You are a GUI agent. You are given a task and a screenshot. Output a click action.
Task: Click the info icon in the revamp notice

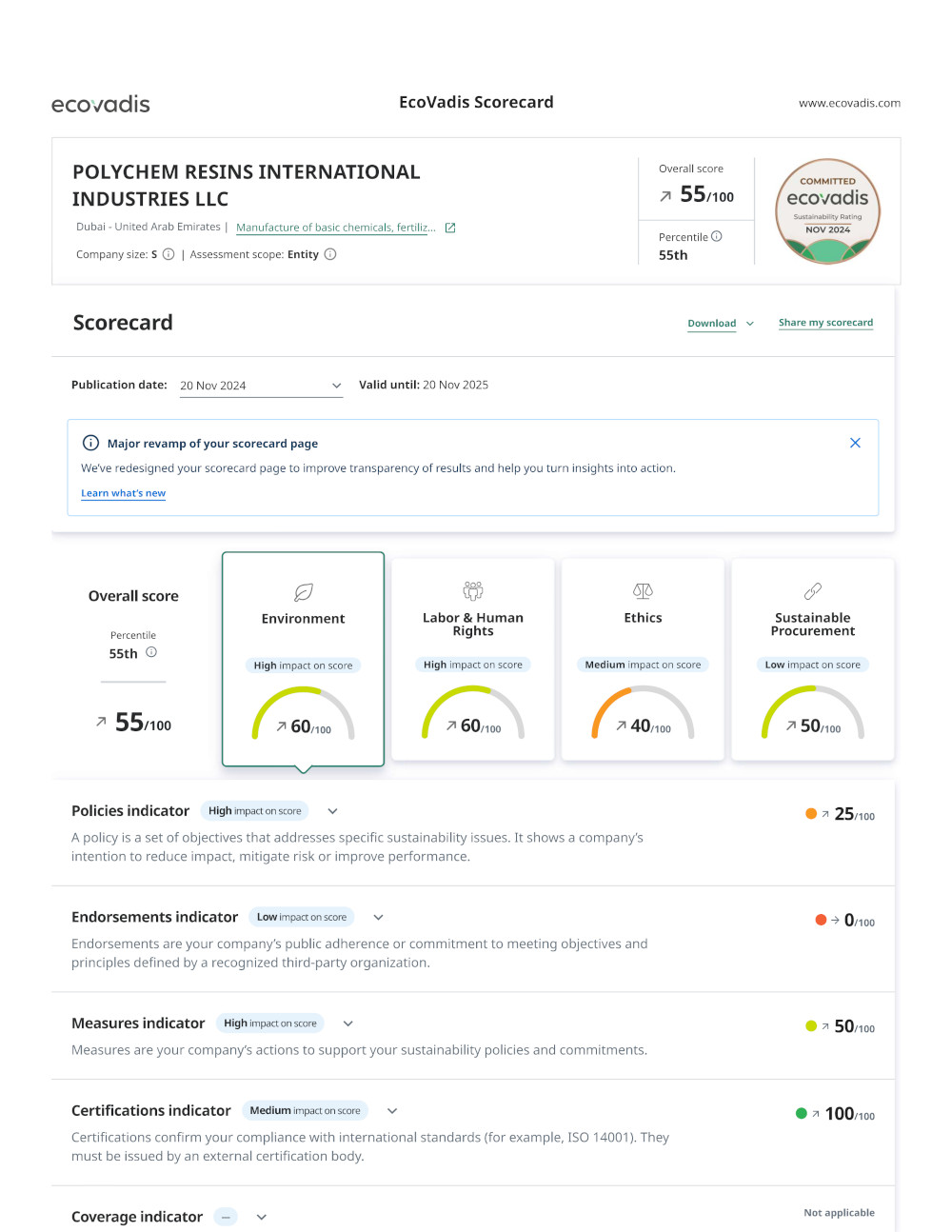coord(91,443)
